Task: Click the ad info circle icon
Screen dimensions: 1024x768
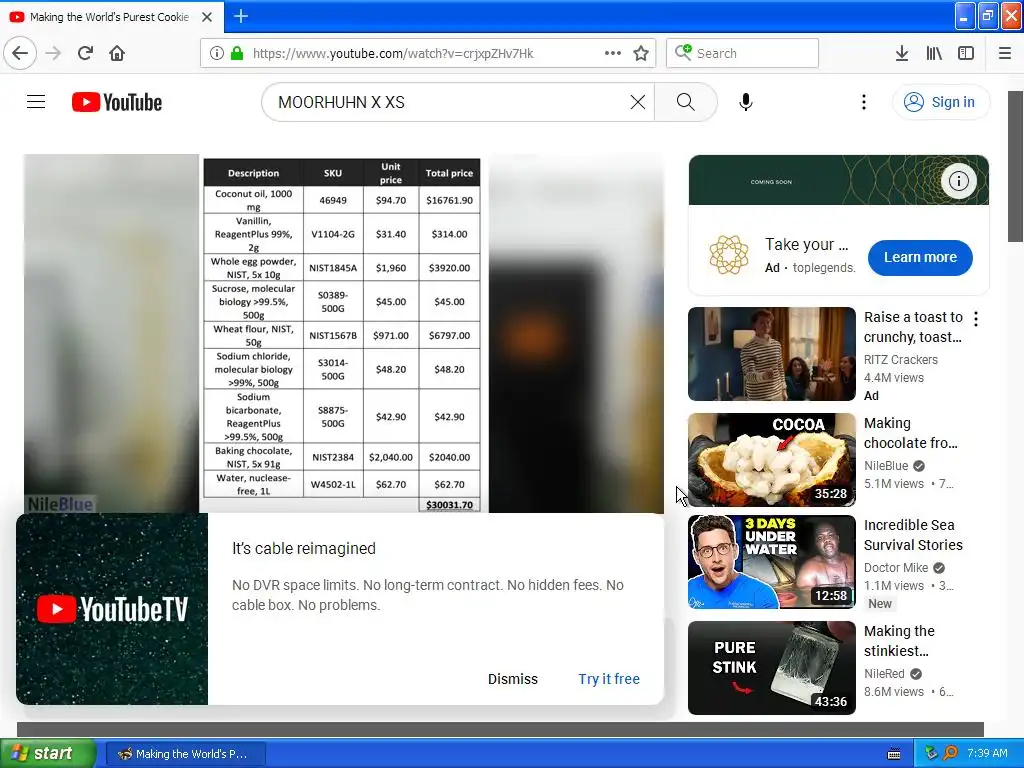Action: point(959,181)
